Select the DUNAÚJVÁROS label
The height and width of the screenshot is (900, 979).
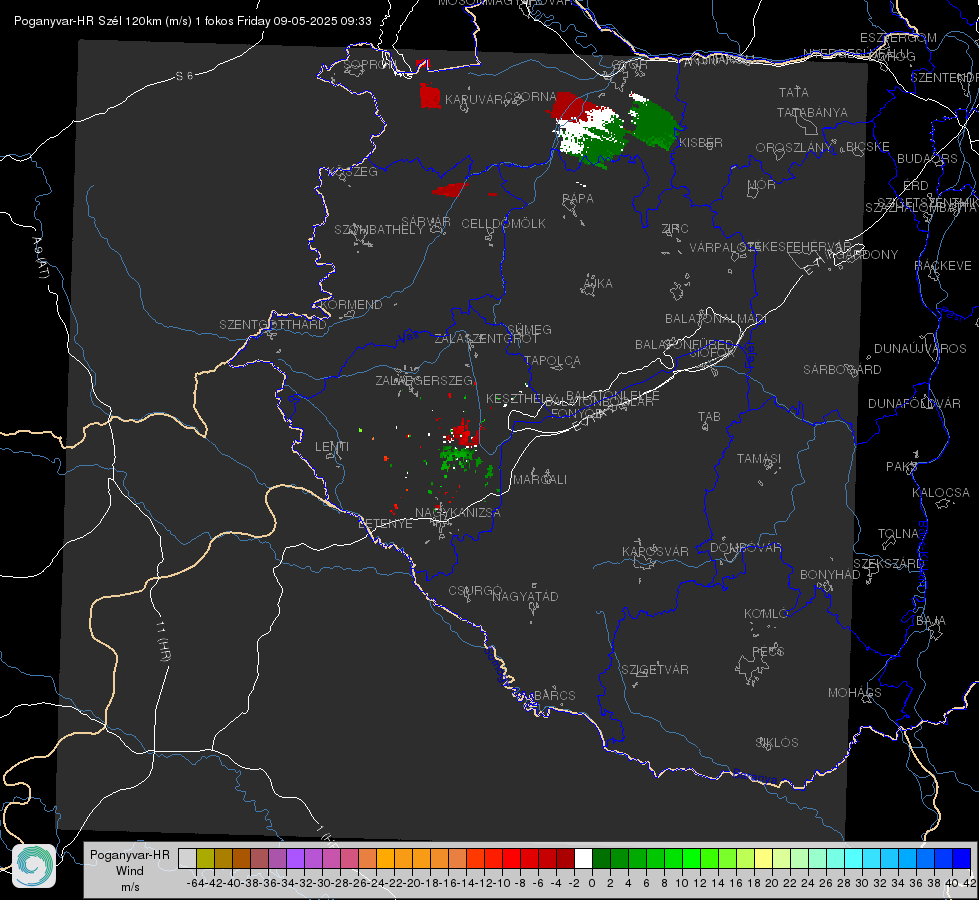pyautogui.click(x=920, y=349)
